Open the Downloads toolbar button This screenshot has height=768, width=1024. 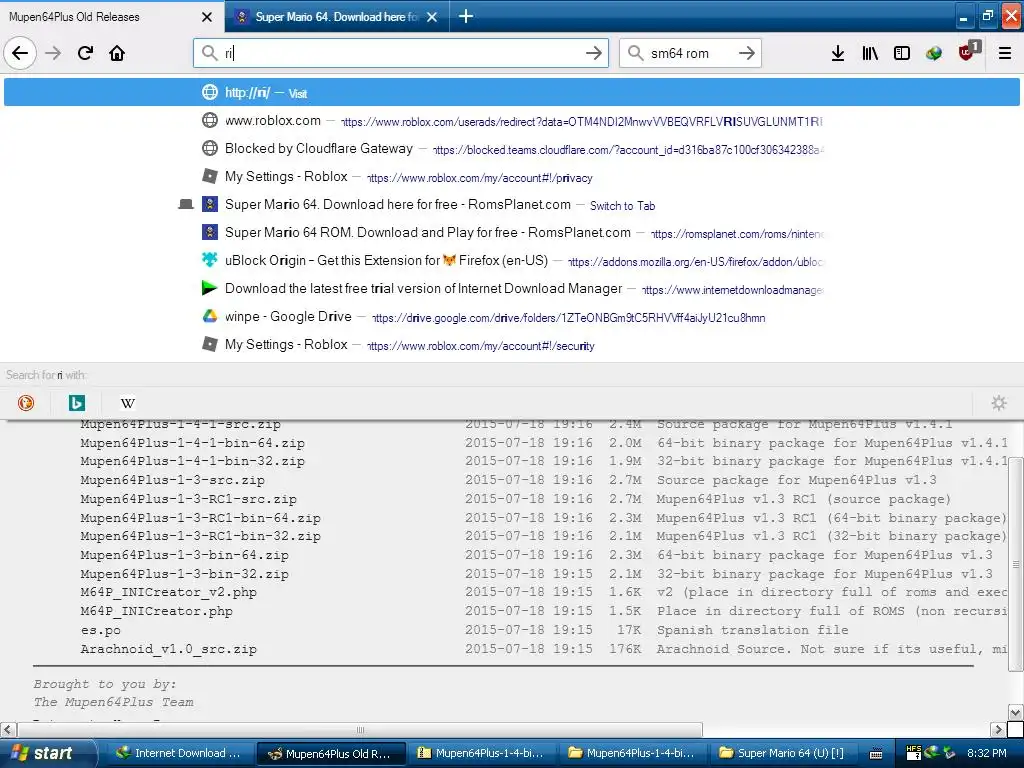point(838,53)
